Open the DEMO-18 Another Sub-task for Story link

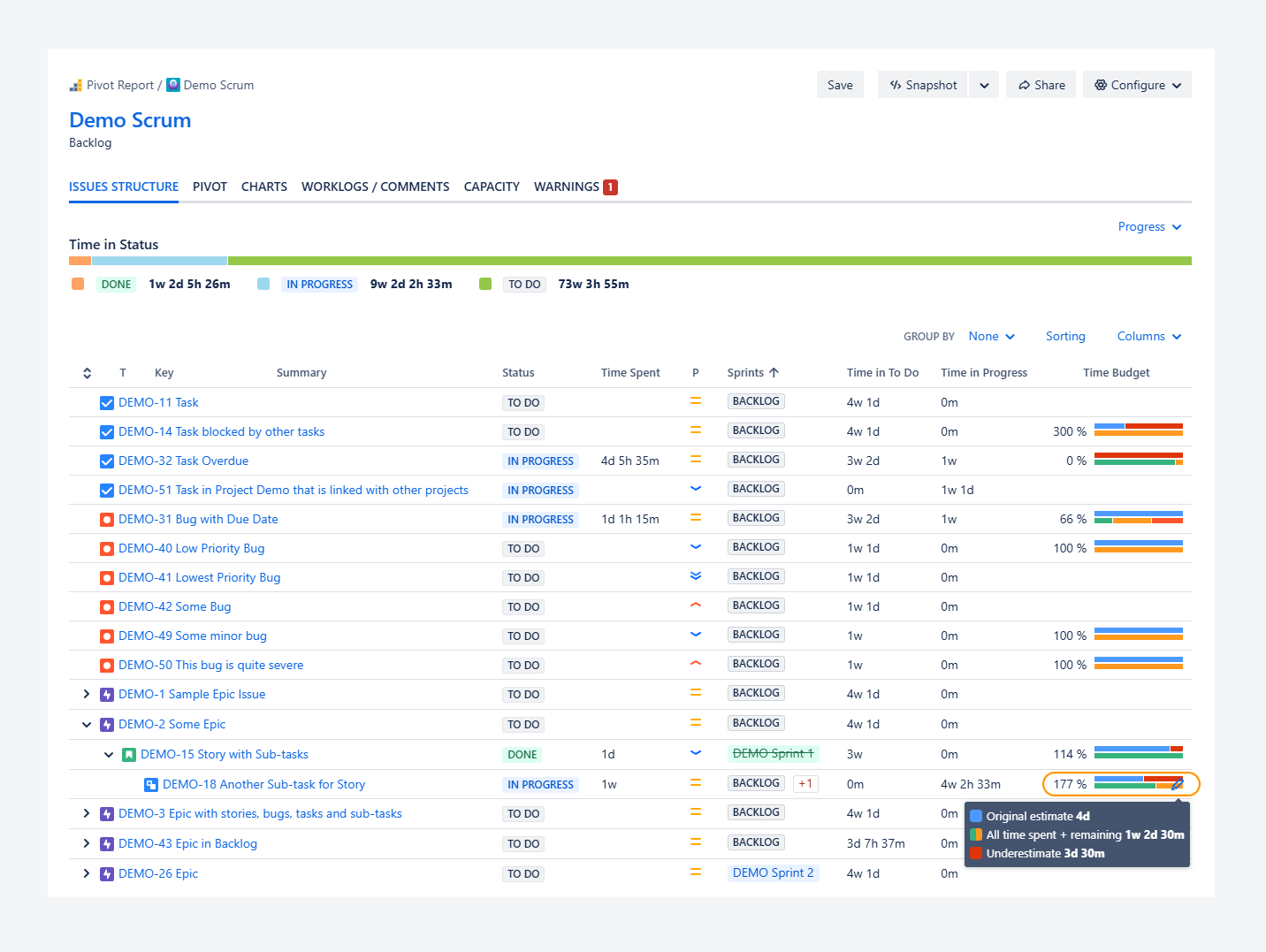263,785
